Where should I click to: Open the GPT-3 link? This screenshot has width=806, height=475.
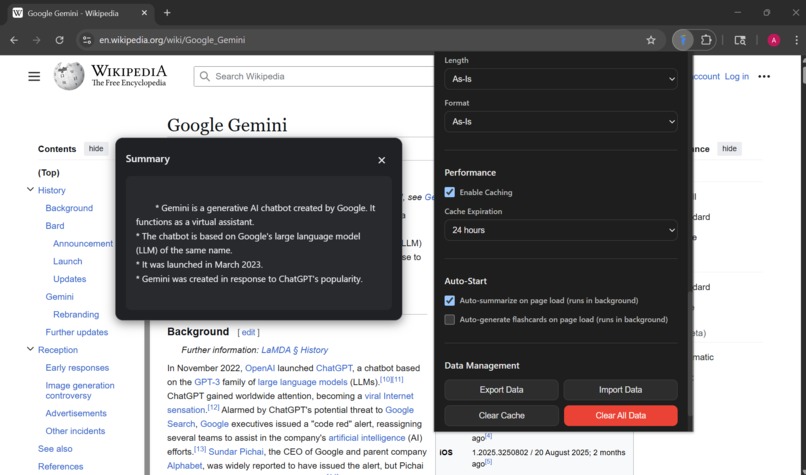[207, 382]
